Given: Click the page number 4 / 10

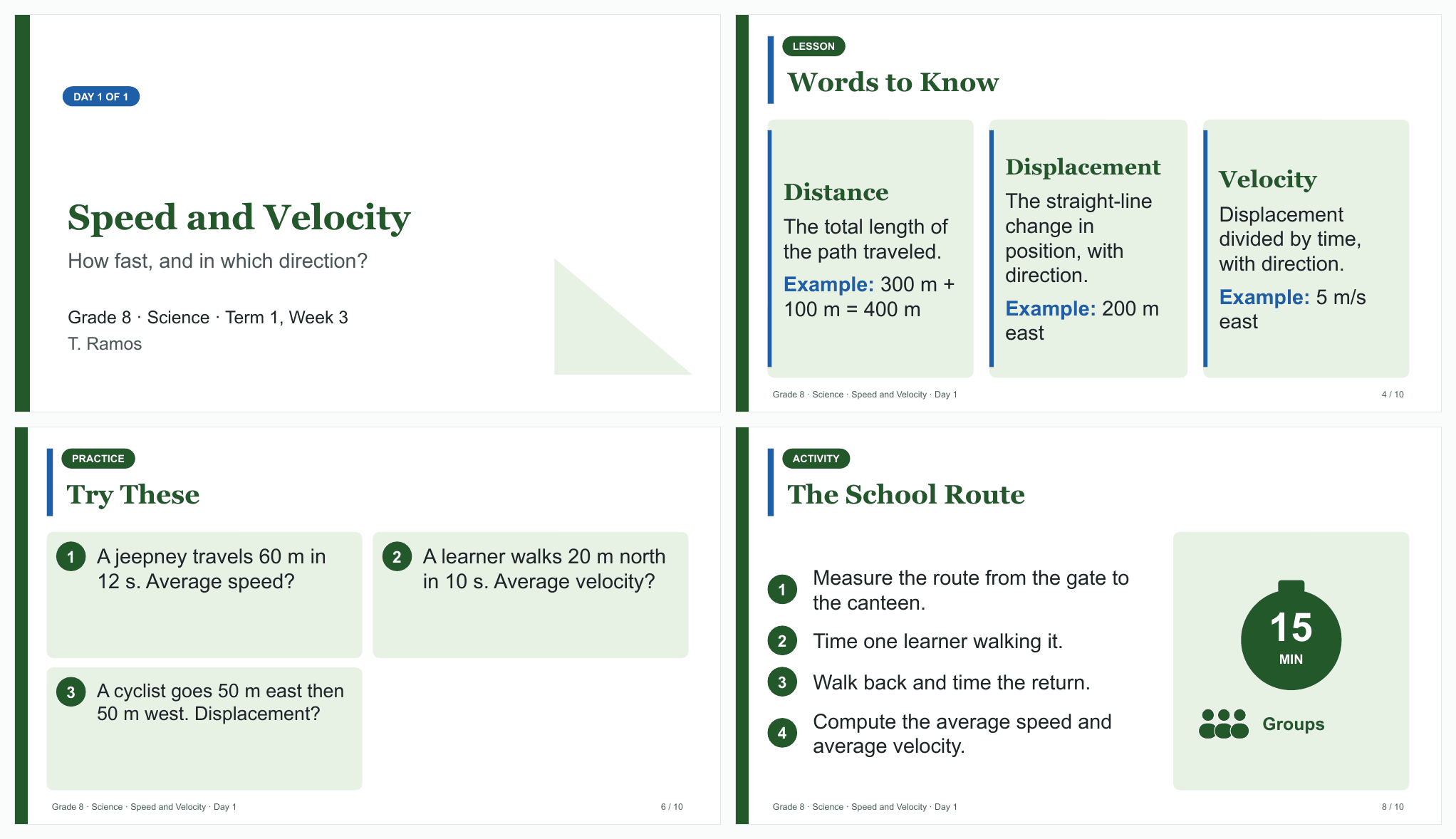Looking at the screenshot, I should pyautogui.click(x=1393, y=395).
